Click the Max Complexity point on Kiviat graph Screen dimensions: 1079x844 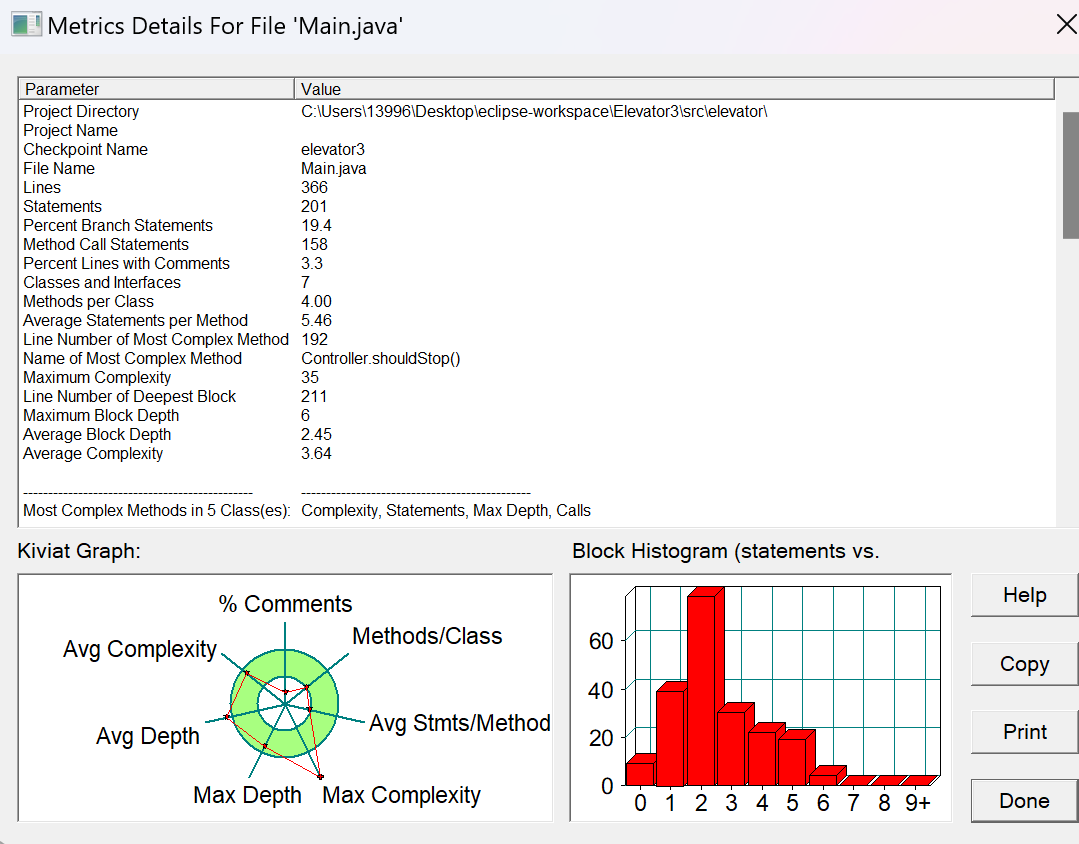coord(320,777)
